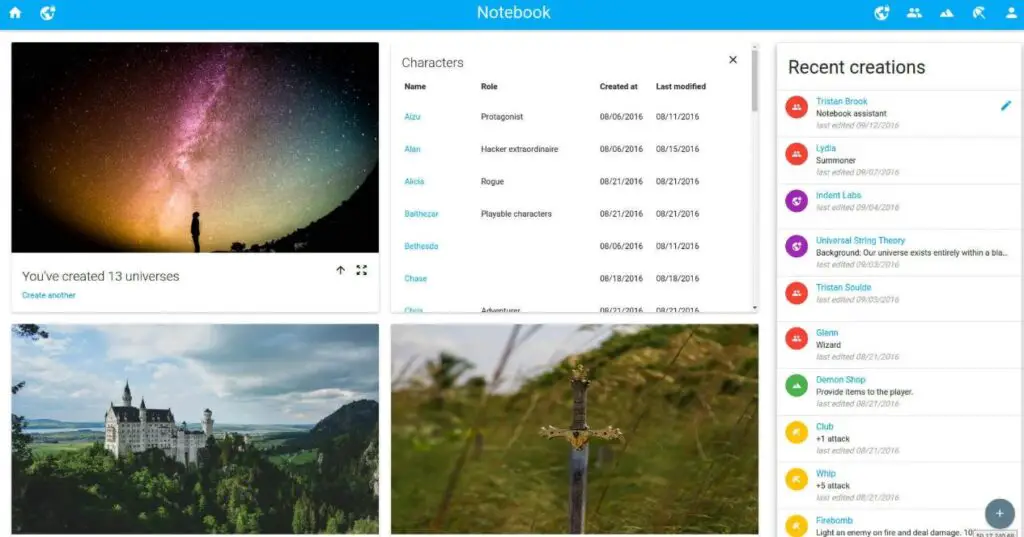Open the Characters people icon in top bar
The width and height of the screenshot is (1024, 537).
(x=914, y=13)
